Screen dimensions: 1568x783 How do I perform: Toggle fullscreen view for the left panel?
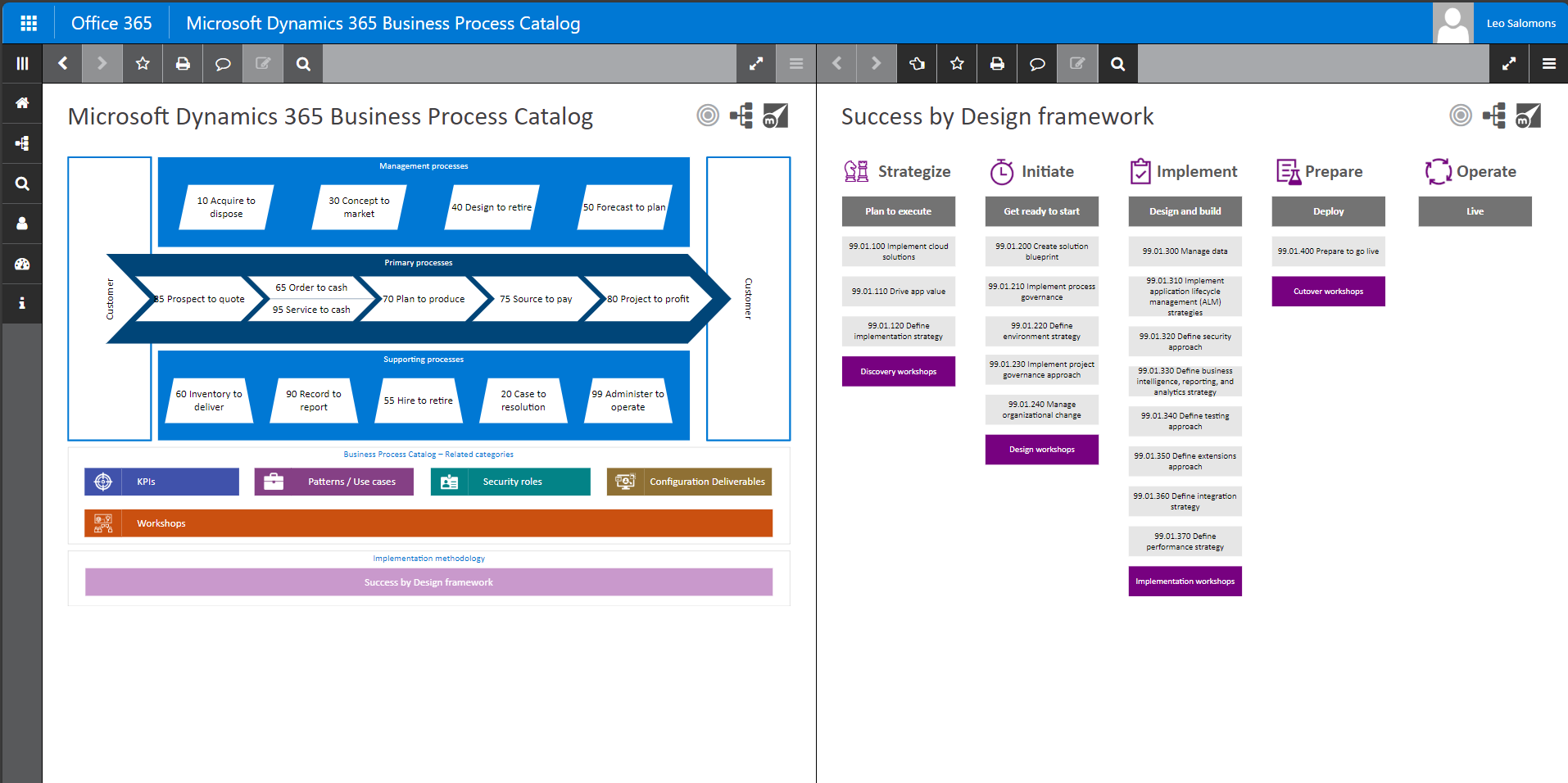[x=755, y=63]
